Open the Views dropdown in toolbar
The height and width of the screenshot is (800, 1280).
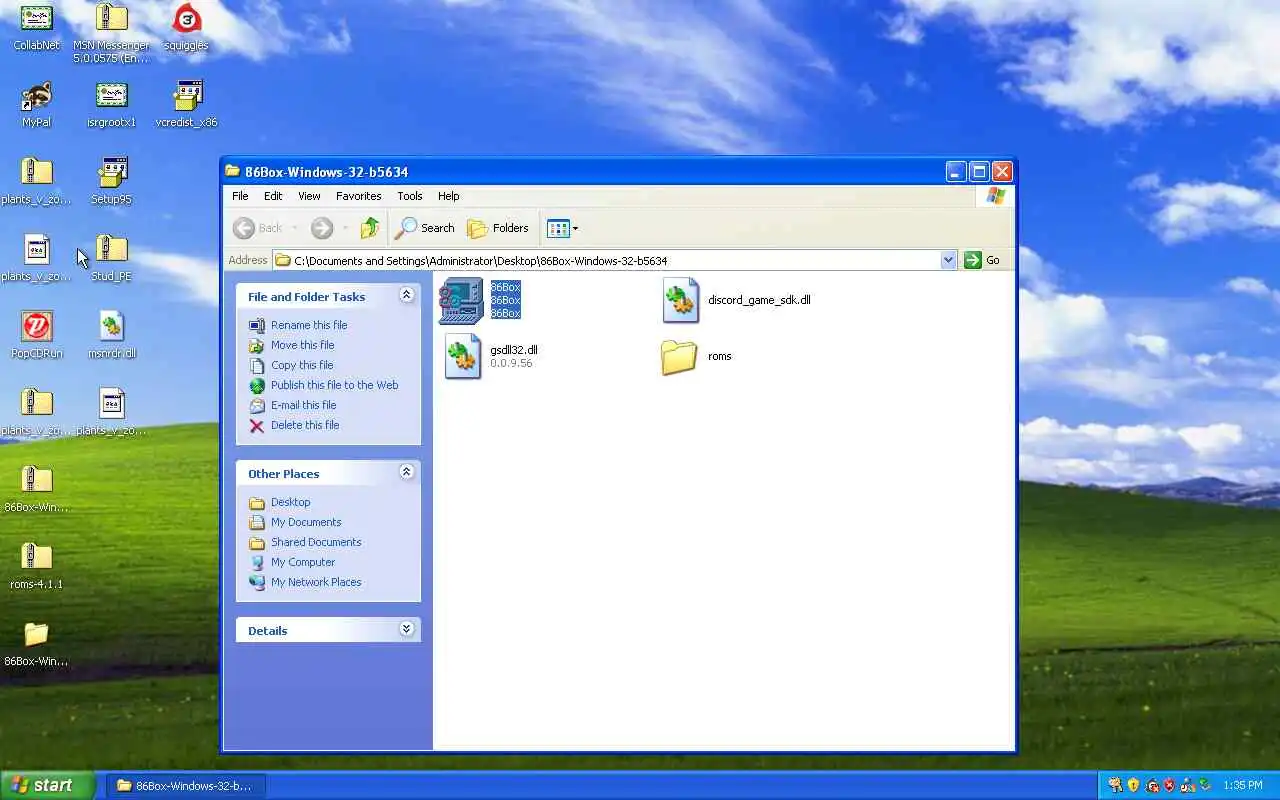[x=562, y=228]
